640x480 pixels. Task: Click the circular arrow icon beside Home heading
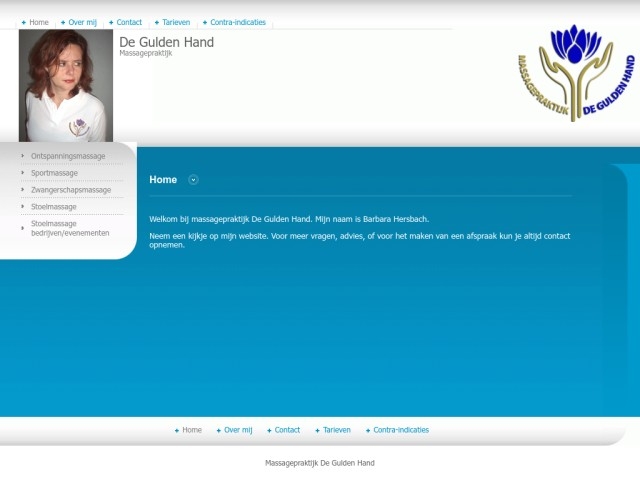[x=194, y=180]
